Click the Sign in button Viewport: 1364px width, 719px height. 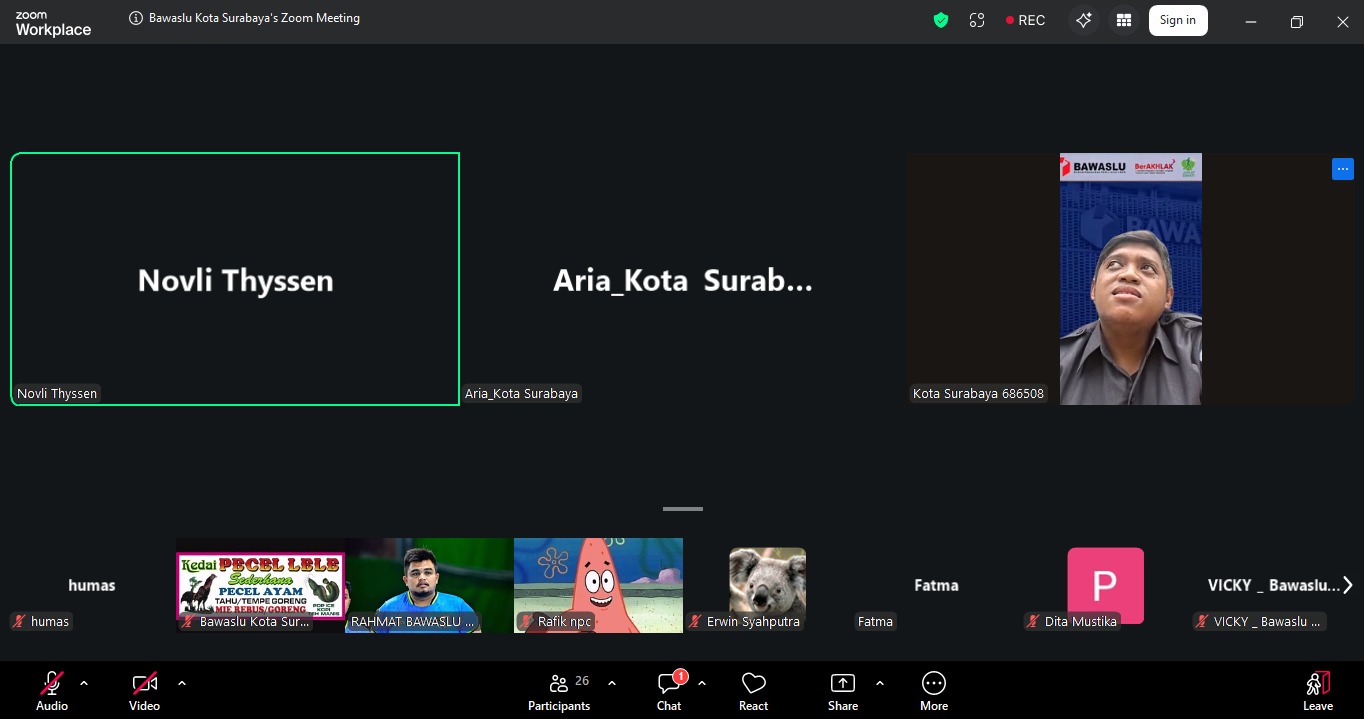coord(1177,20)
